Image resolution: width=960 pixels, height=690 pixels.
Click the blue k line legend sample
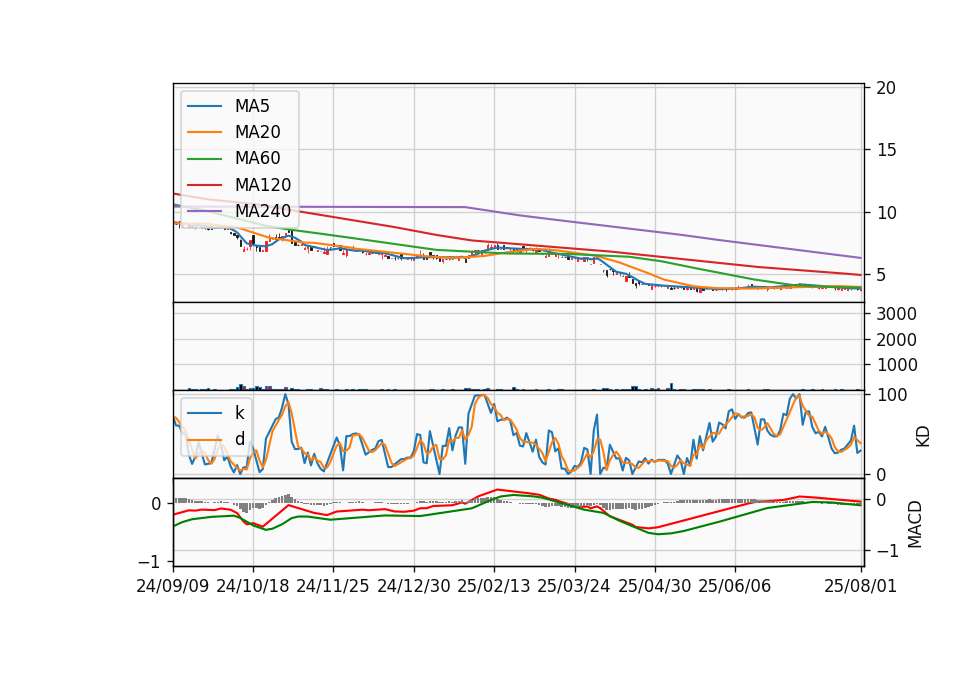[204, 413]
